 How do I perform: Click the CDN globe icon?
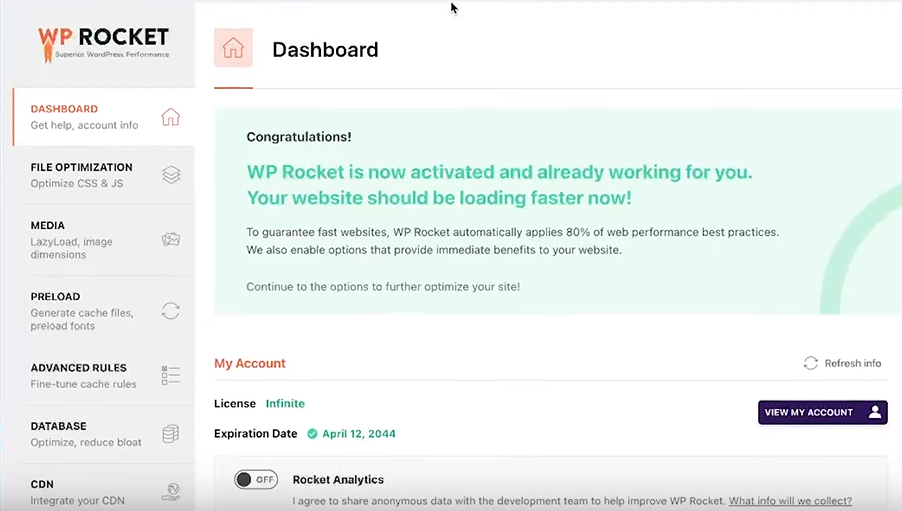(171, 491)
